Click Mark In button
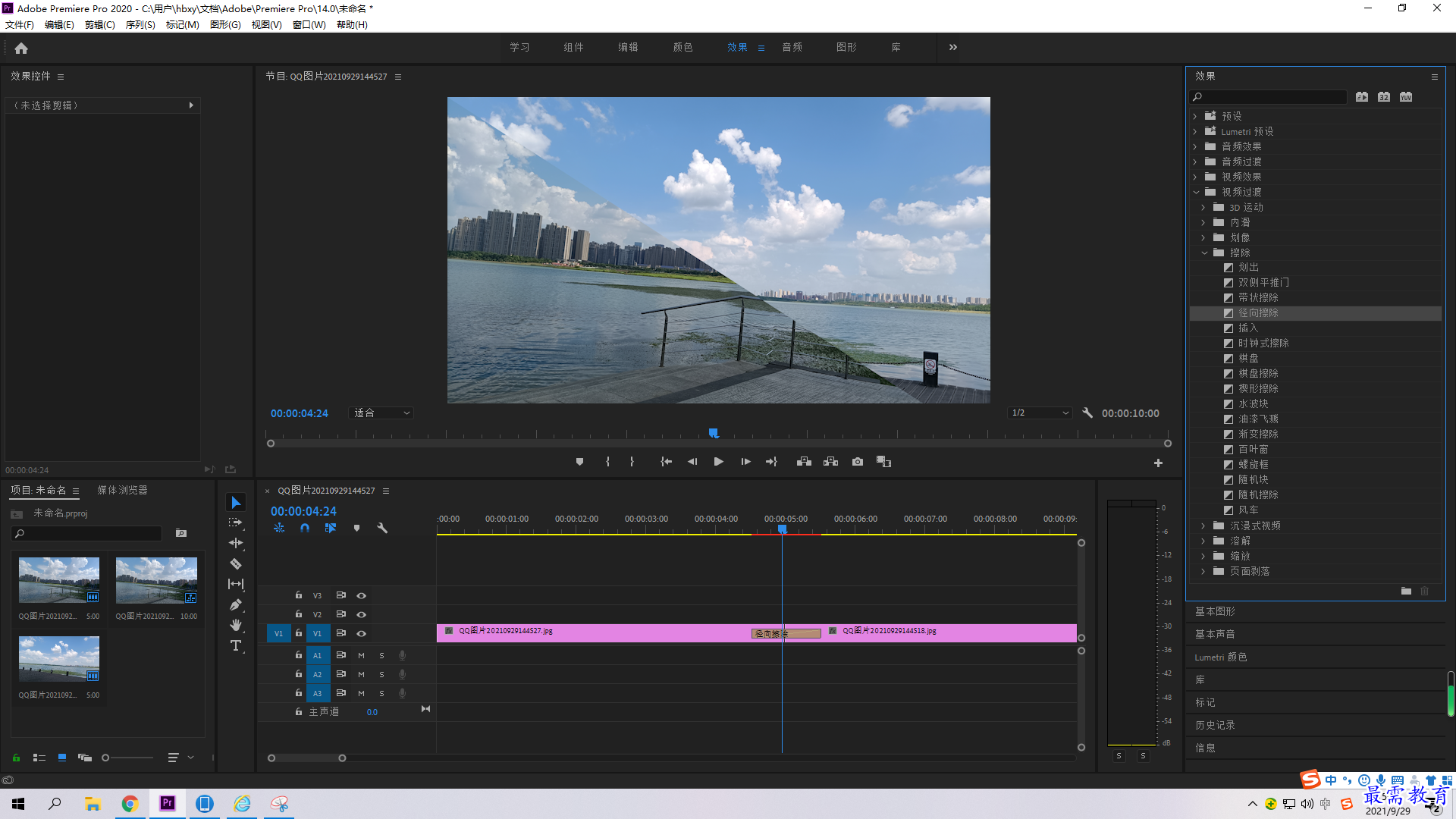Screen dimensions: 1456x819 (607, 462)
